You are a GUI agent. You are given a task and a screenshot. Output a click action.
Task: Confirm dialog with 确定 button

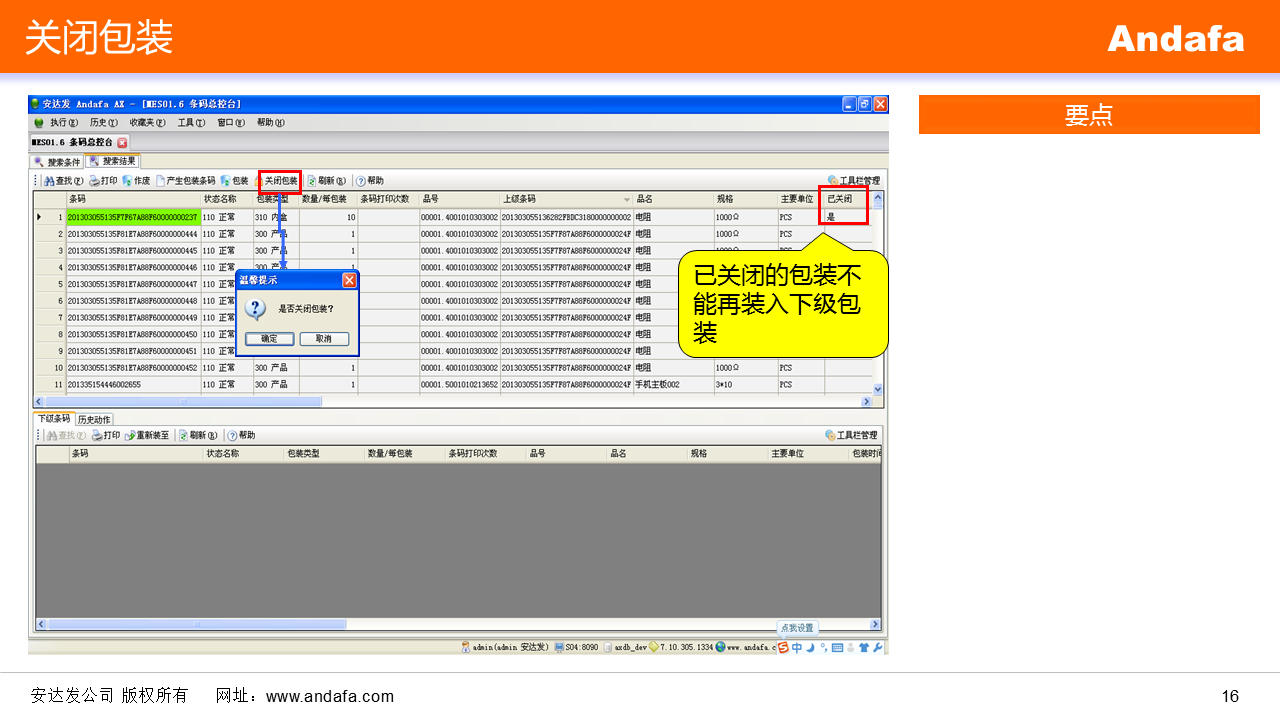click(x=269, y=339)
